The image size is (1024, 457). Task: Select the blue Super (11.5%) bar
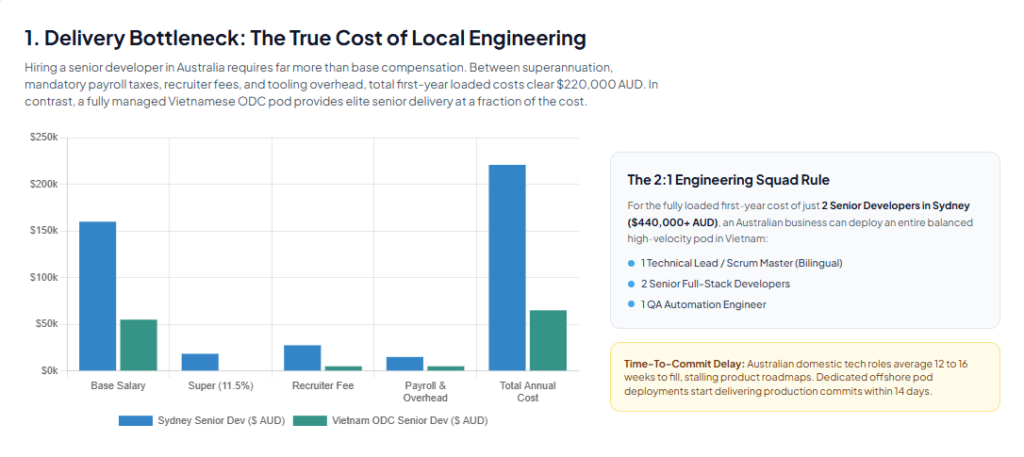point(200,362)
